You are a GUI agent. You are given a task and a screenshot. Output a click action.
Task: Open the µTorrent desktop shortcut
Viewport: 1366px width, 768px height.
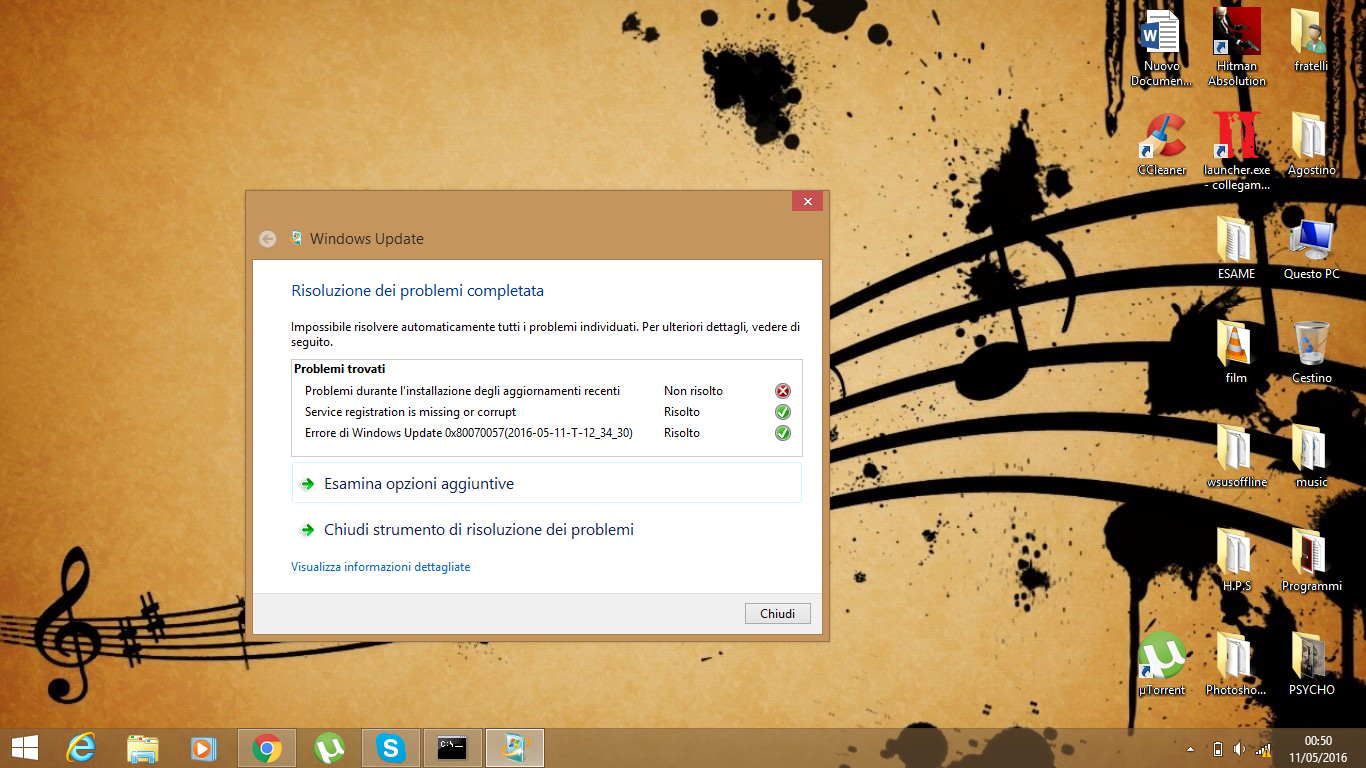click(1161, 664)
